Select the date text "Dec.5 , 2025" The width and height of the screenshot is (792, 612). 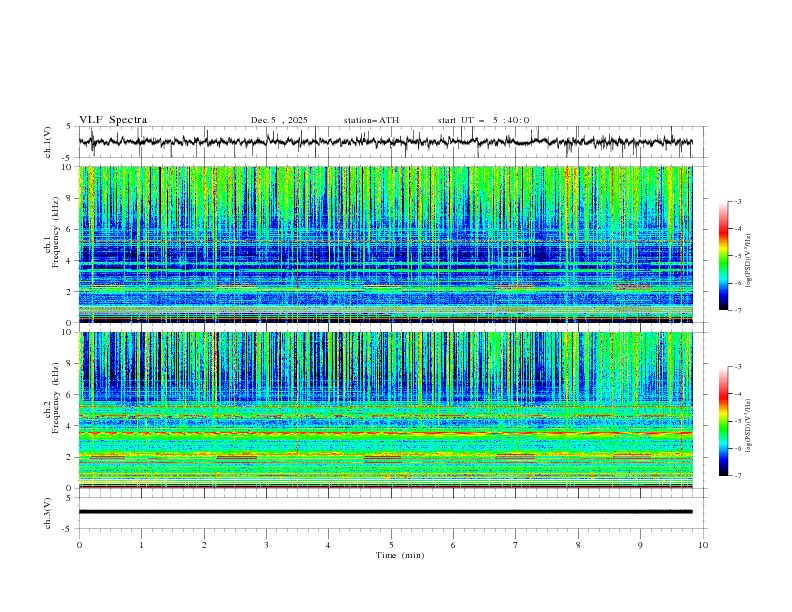click(x=279, y=120)
